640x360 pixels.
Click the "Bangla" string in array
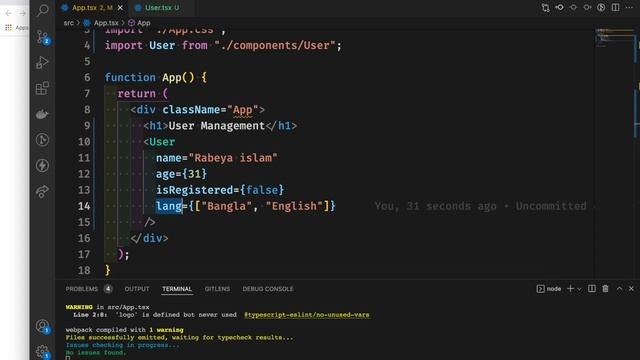227,206
